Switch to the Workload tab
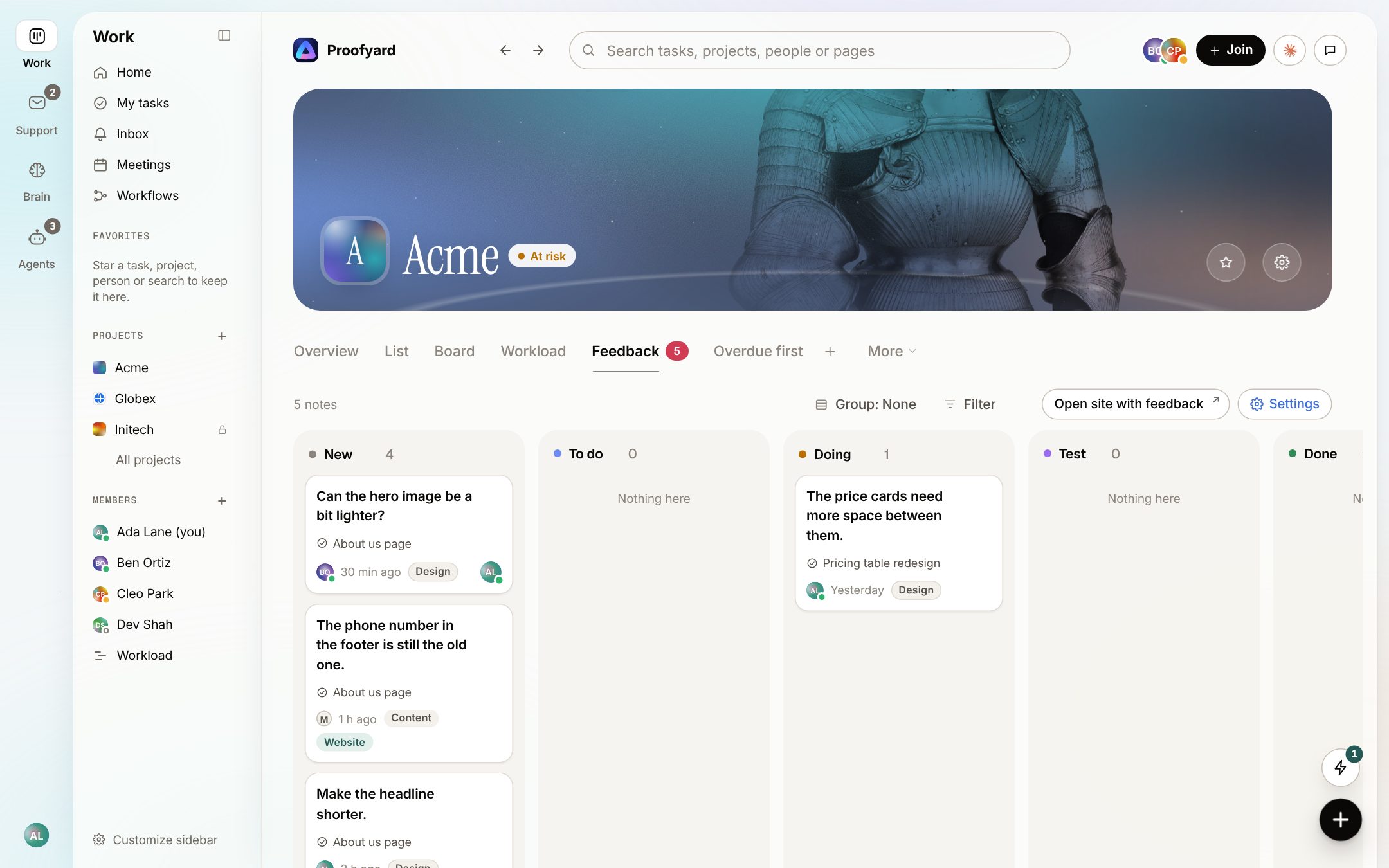Viewport: 1389px width, 868px height. (x=533, y=352)
